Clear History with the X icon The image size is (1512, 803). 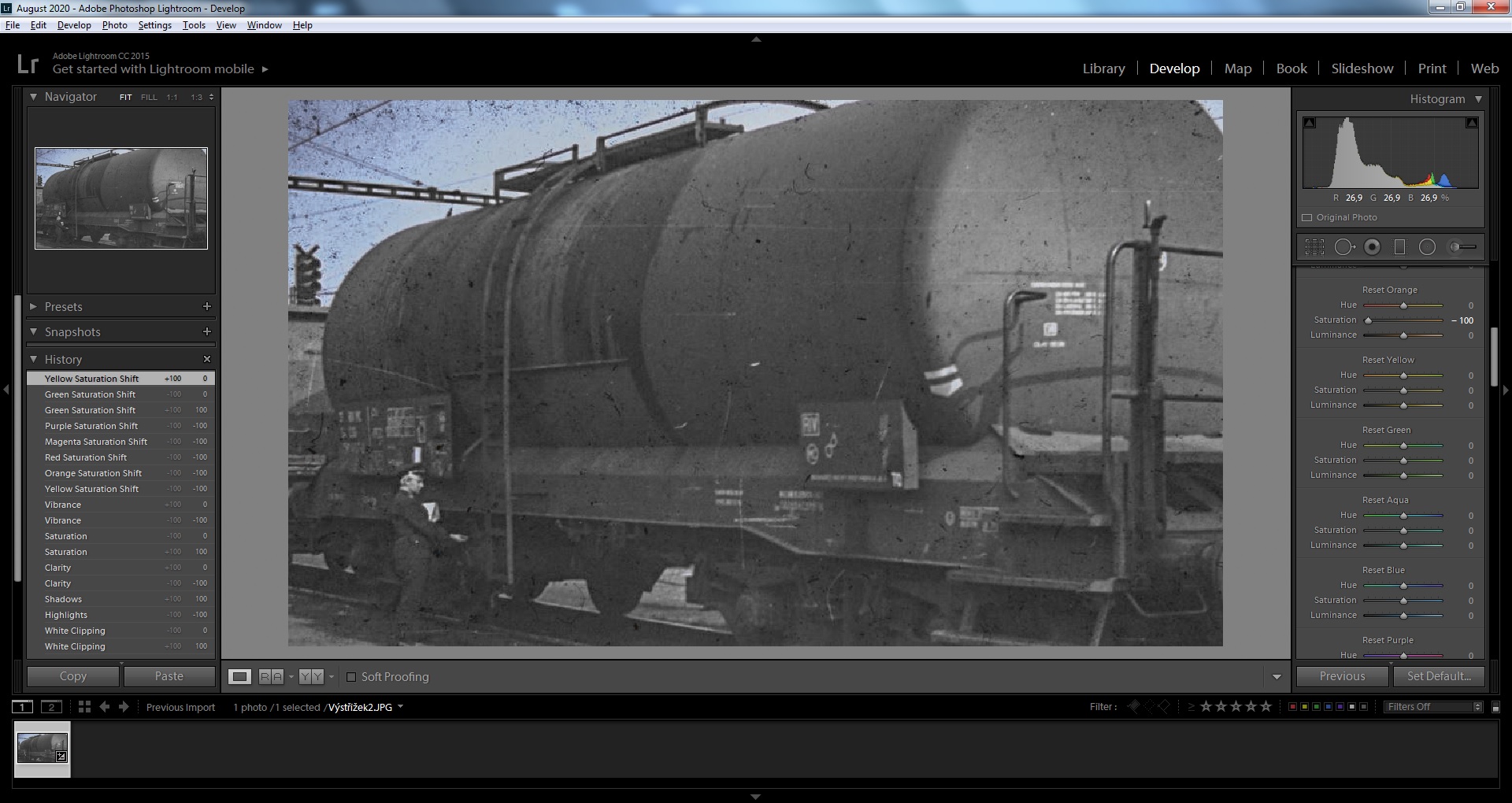coord(207,359)
